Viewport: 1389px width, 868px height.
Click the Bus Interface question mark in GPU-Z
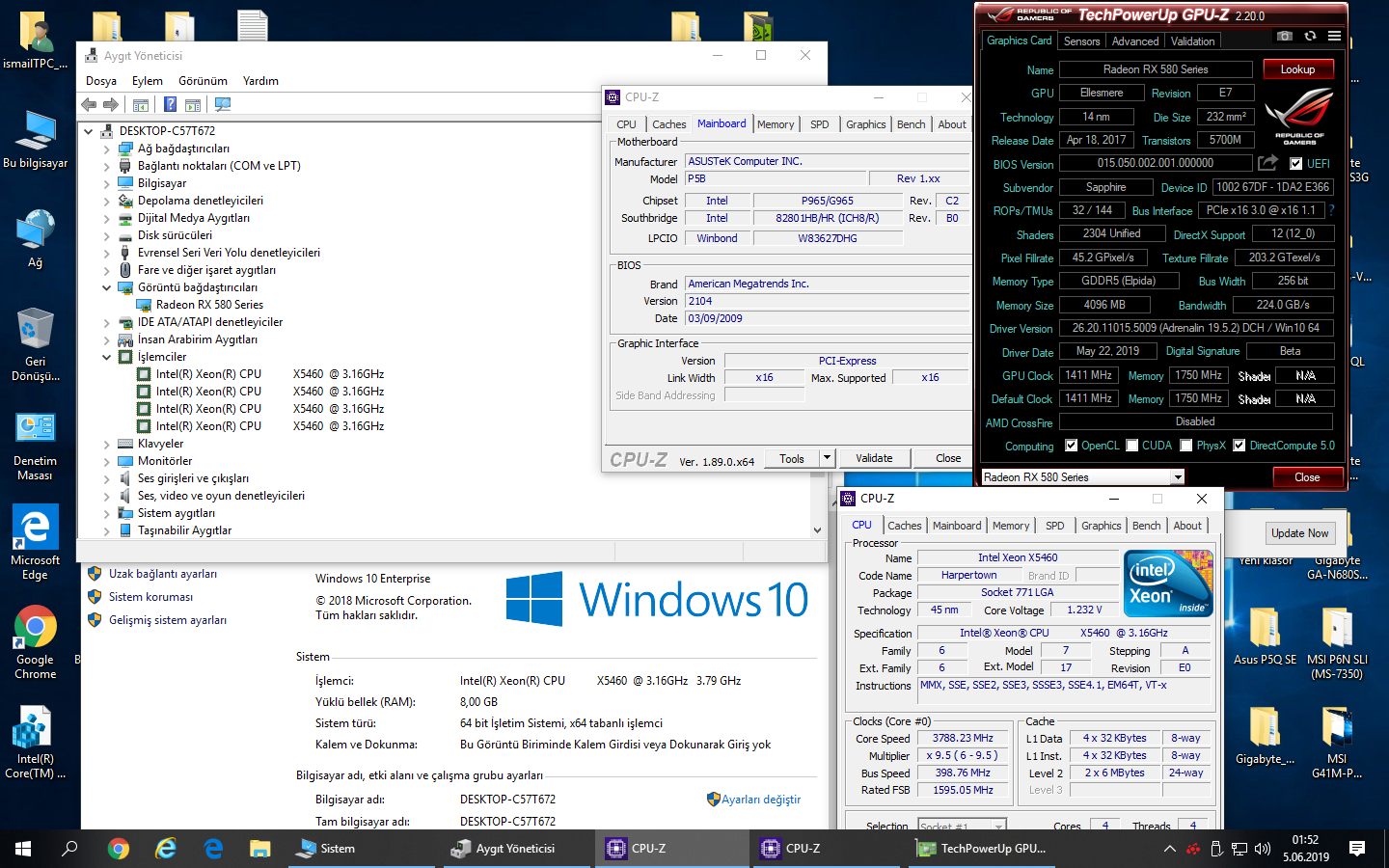tap(1331, 210)
